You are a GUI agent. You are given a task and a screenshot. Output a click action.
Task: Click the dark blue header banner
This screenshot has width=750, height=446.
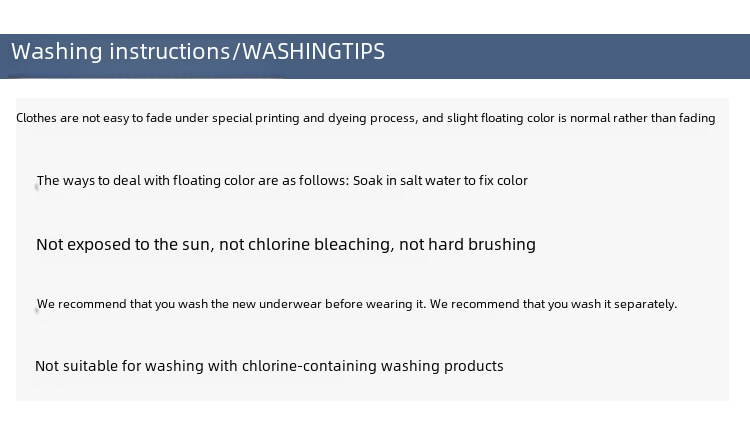[x=375, y=56]
